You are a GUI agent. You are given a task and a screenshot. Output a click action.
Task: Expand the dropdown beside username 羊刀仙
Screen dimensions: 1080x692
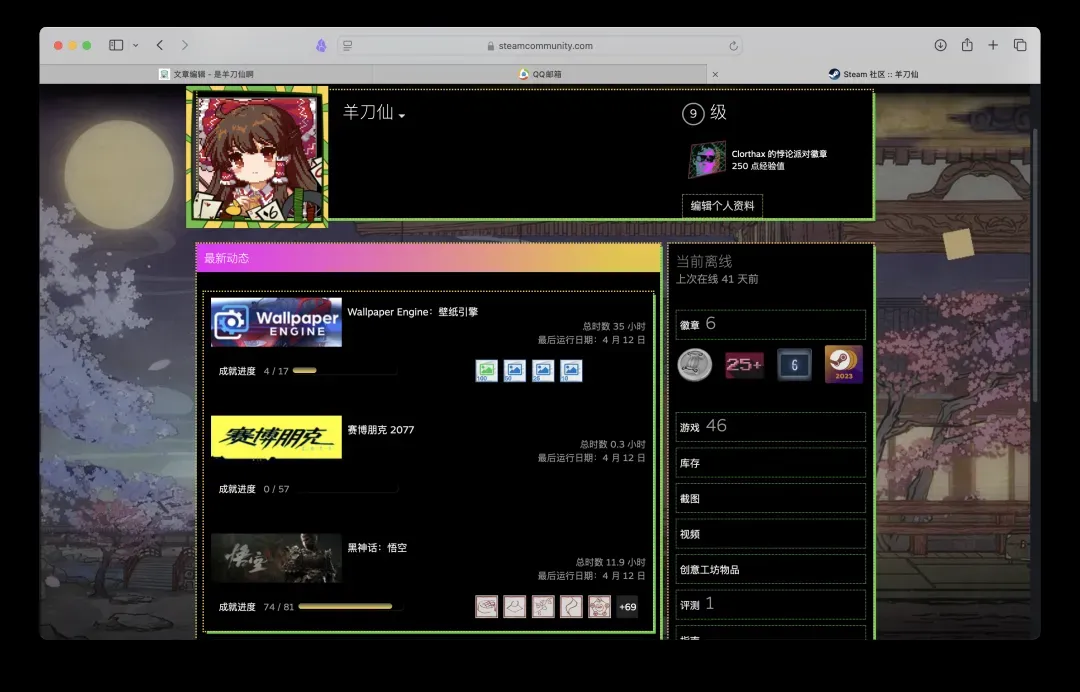click(402, 116)
